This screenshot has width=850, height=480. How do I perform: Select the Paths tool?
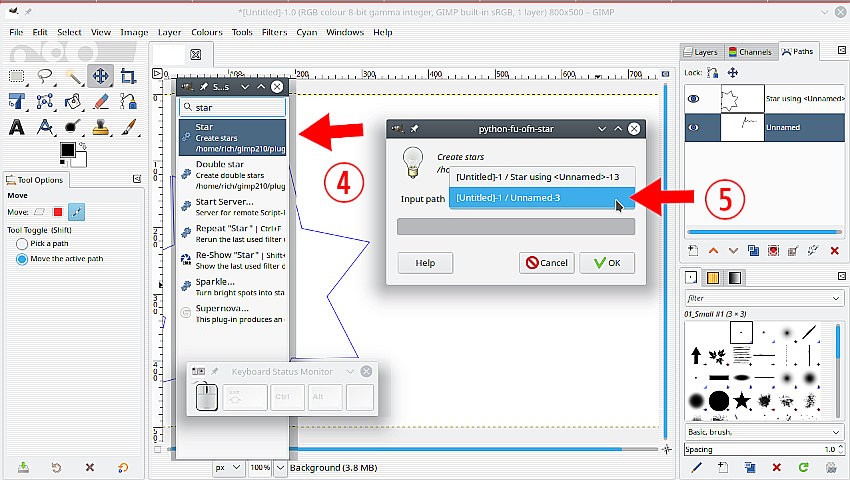128,101
